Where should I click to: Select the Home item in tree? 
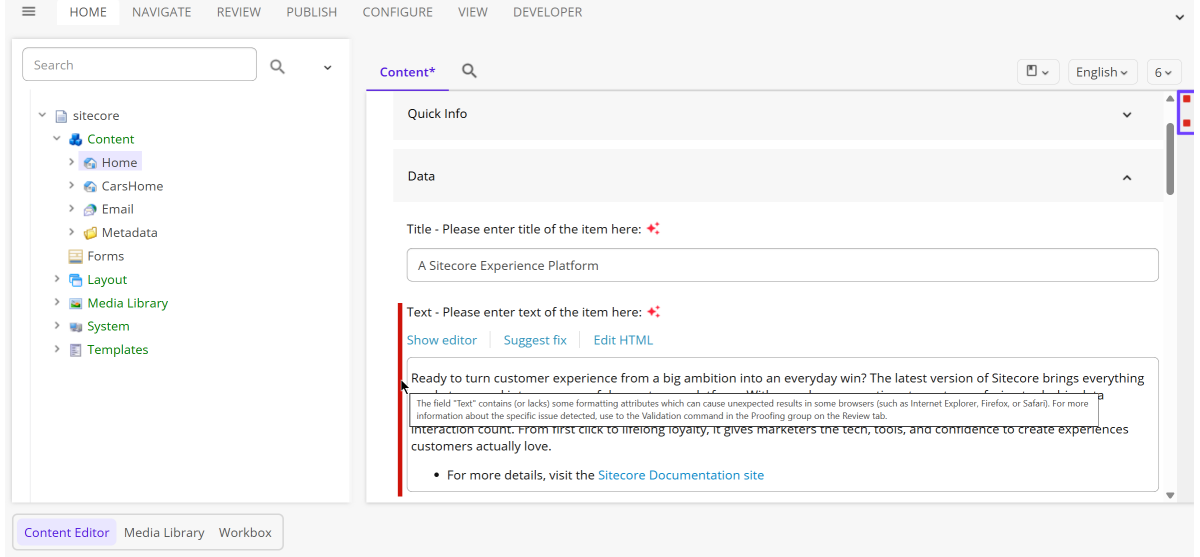pyautogui.click(x=119, y=162)
